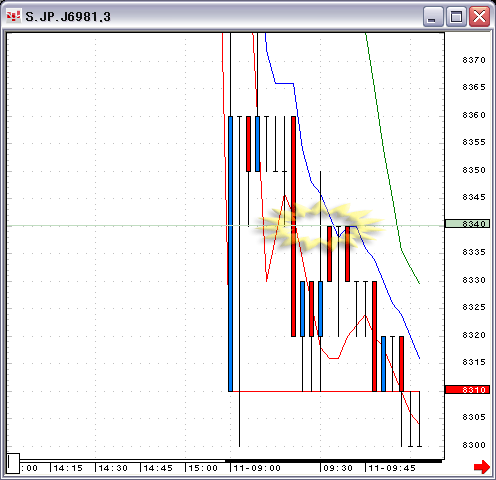Click the 8350 price scale label
Image resolution: width=496 pixels, height=480 pixels.
tap(474, 170)
